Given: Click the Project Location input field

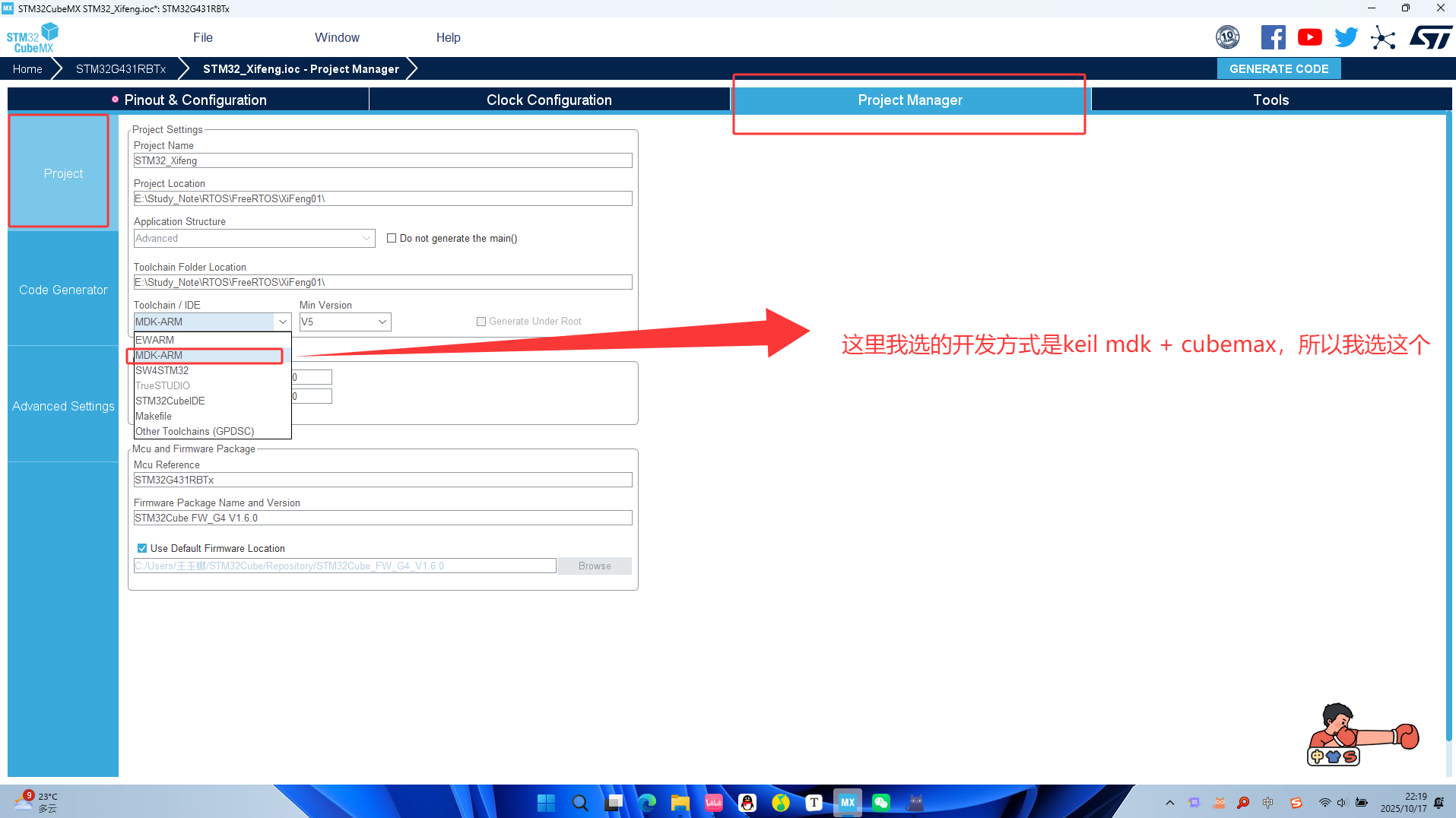Looking at the screenshot, I should (382, 198).
